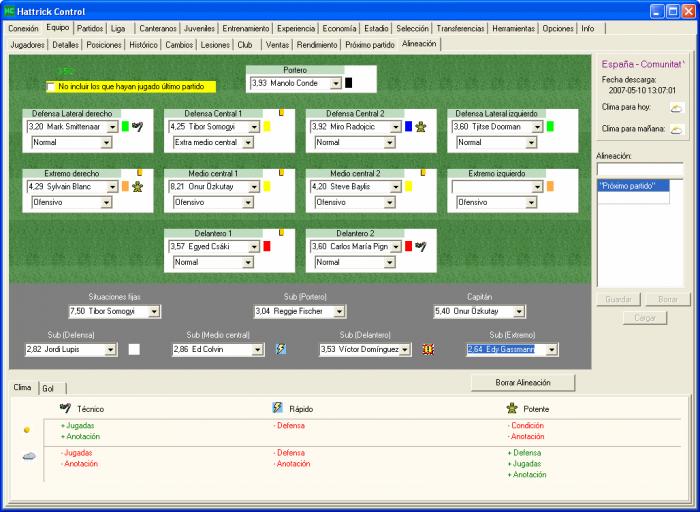The image size is (700, 512).
Task: Click the blue swatch next to Miro Radojcic
Action: (x=408, y=126)
